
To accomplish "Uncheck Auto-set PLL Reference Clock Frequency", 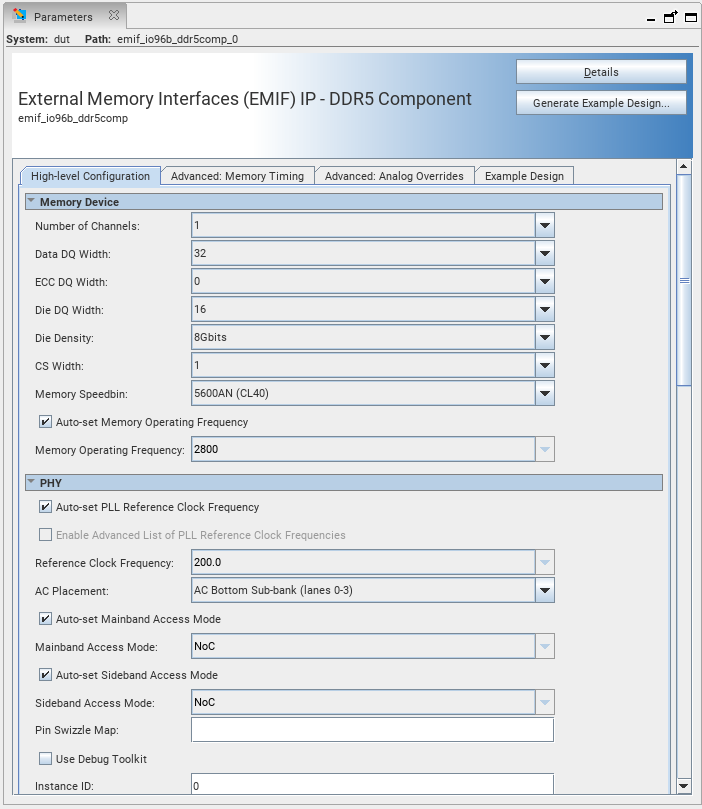I will [x=45, y=507].
